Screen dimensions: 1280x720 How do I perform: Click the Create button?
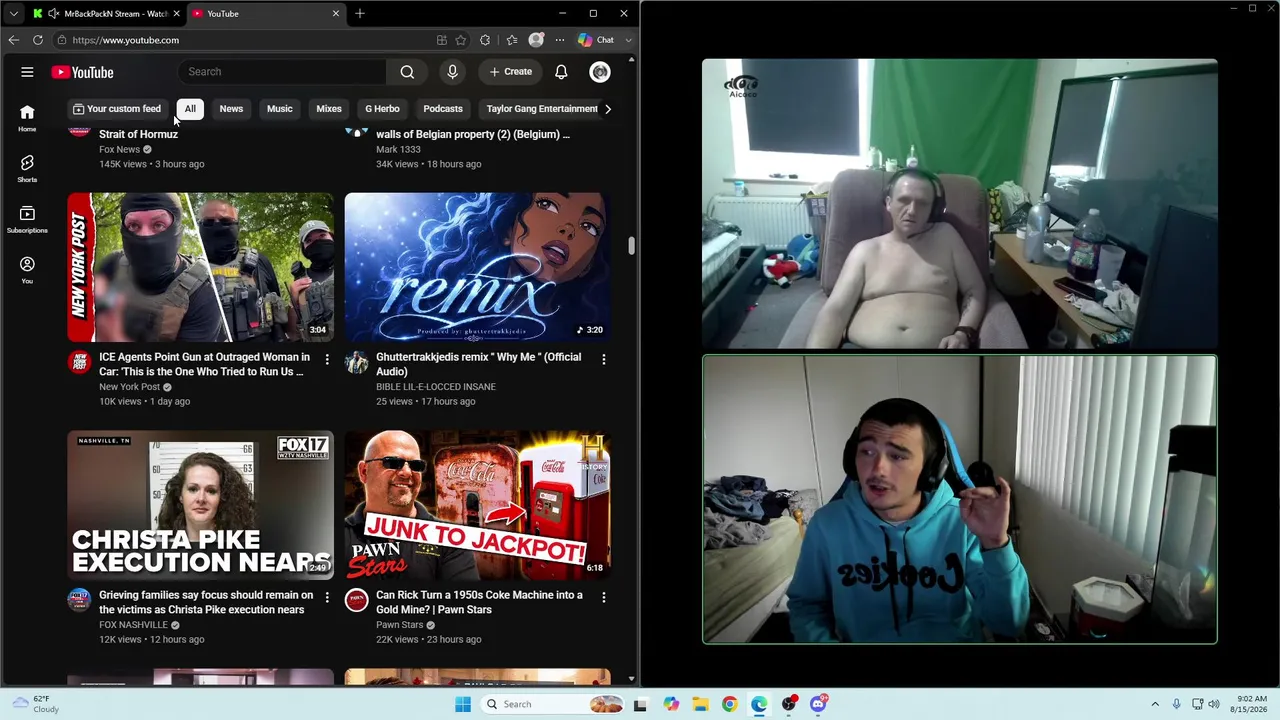click(x=510, y=72)
